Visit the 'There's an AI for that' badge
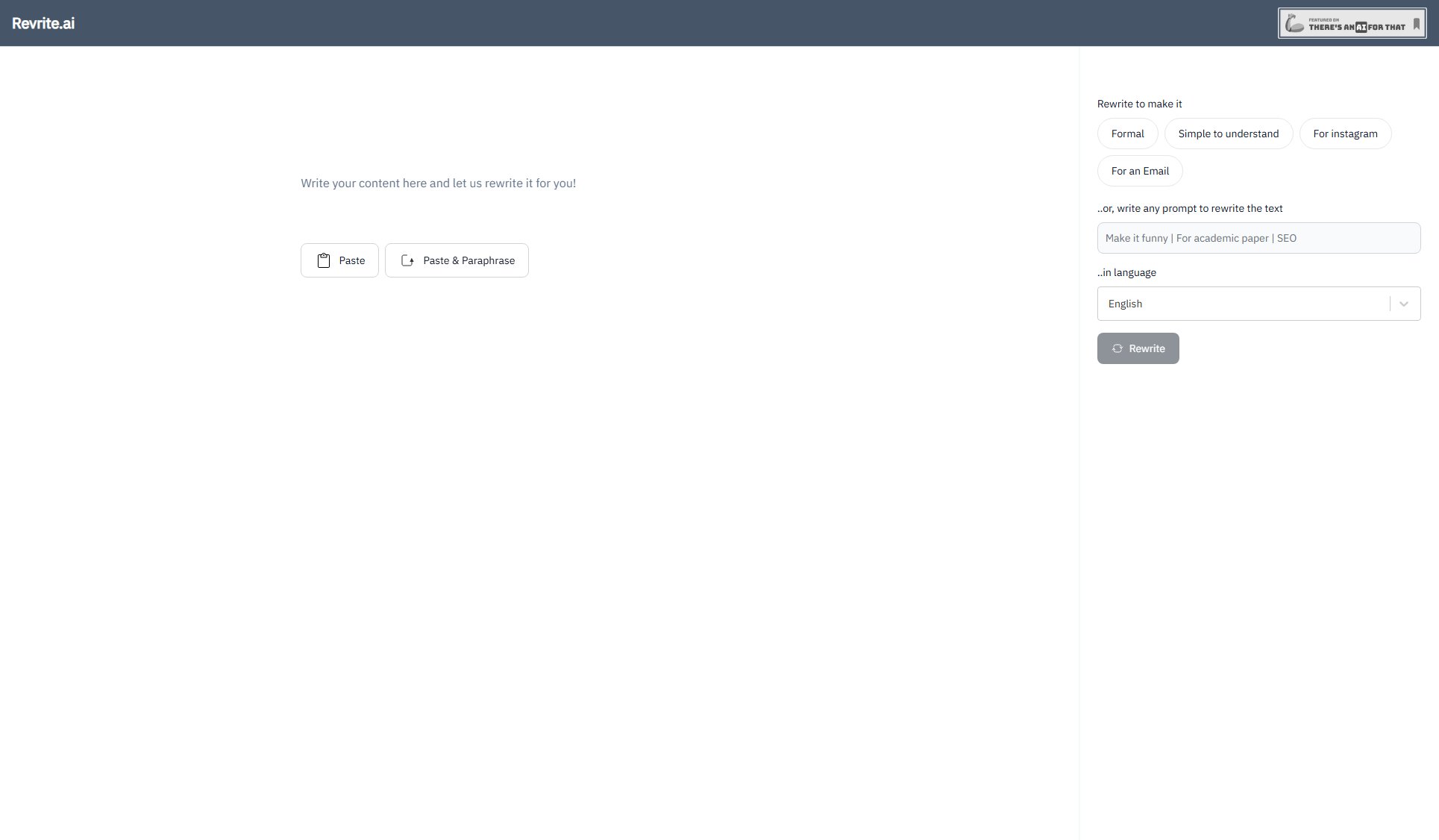This screenshot has width=1439, height=840. pos(1350,23)
